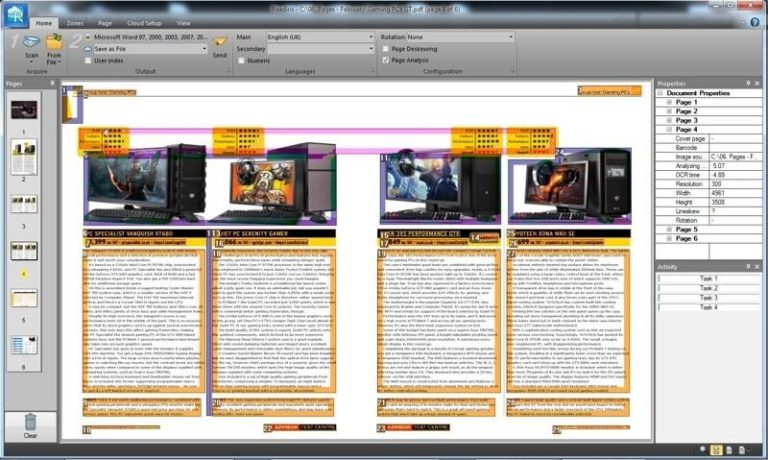
Task: Click the page view icon in status bar
Action: (729, 450)
